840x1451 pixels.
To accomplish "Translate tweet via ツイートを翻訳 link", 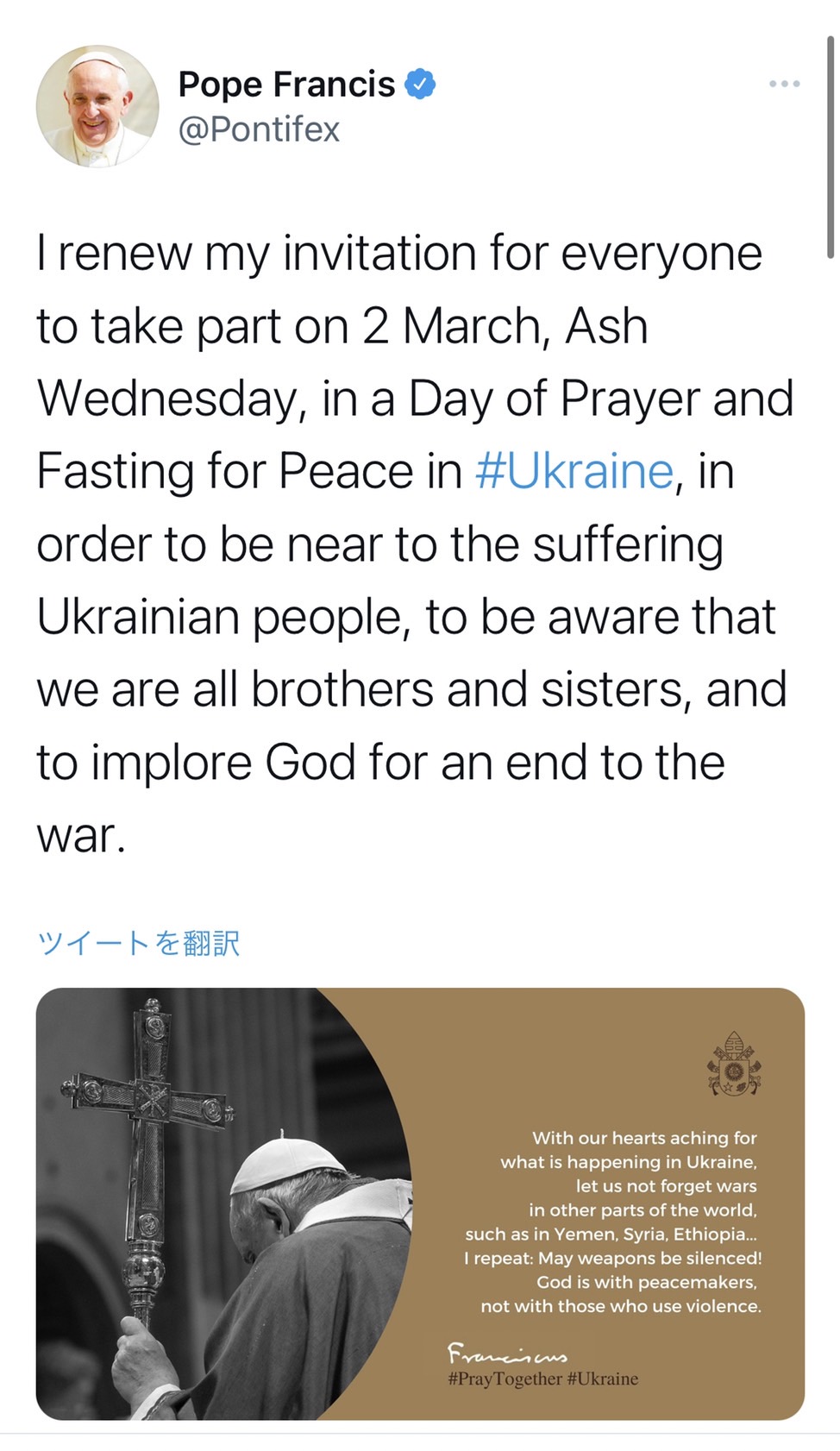I will coord(138,943).
